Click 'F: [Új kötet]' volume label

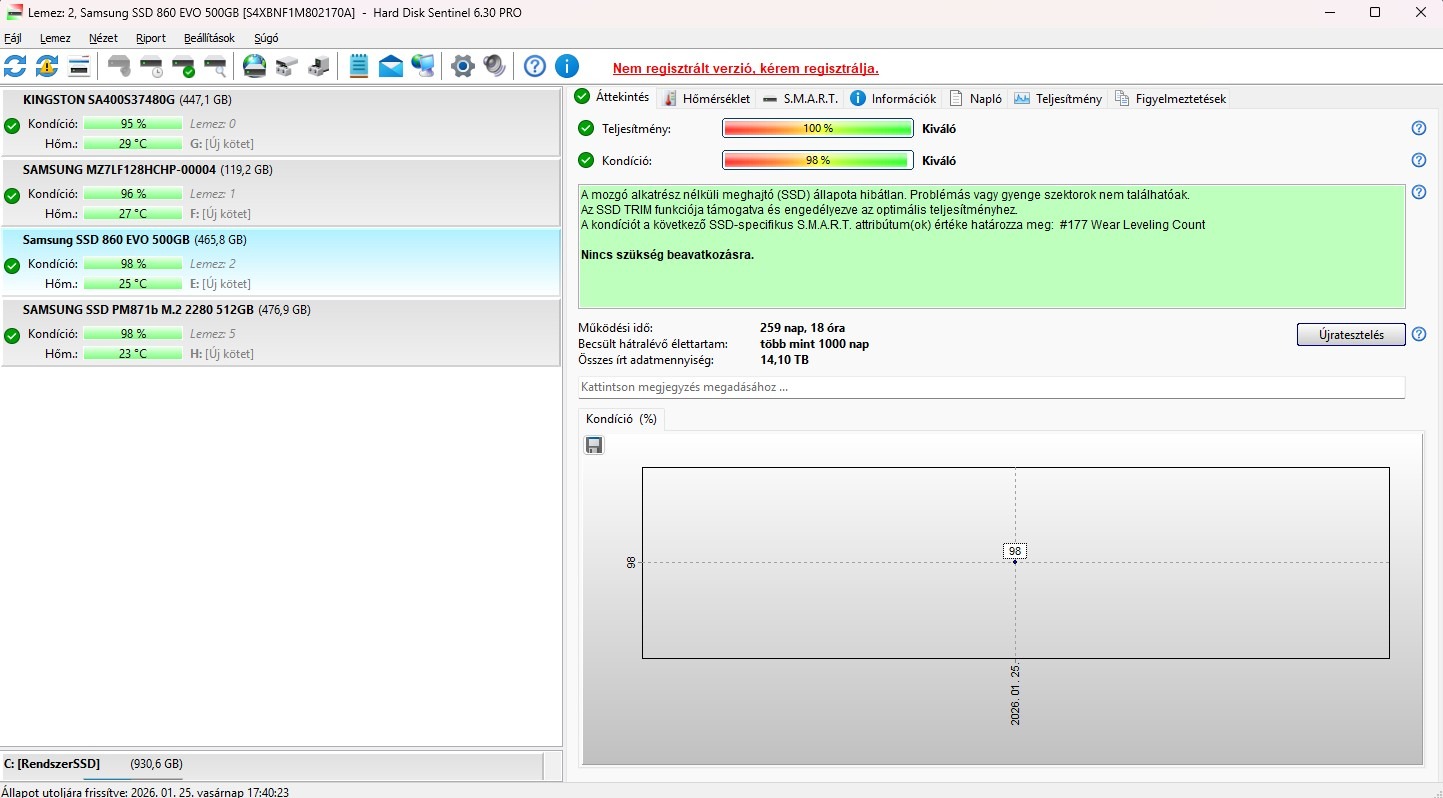tap(221, 214)
